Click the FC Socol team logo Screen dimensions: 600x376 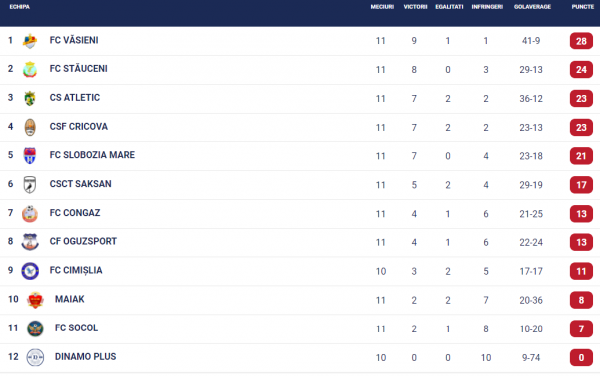click(35, 328)
